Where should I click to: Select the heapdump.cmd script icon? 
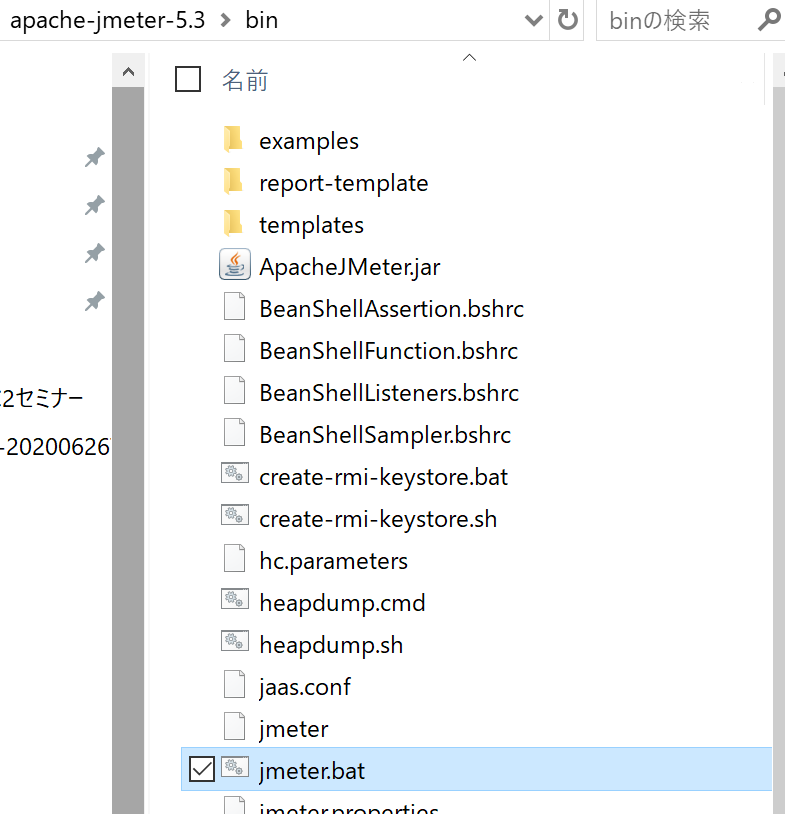pos(235,599)
